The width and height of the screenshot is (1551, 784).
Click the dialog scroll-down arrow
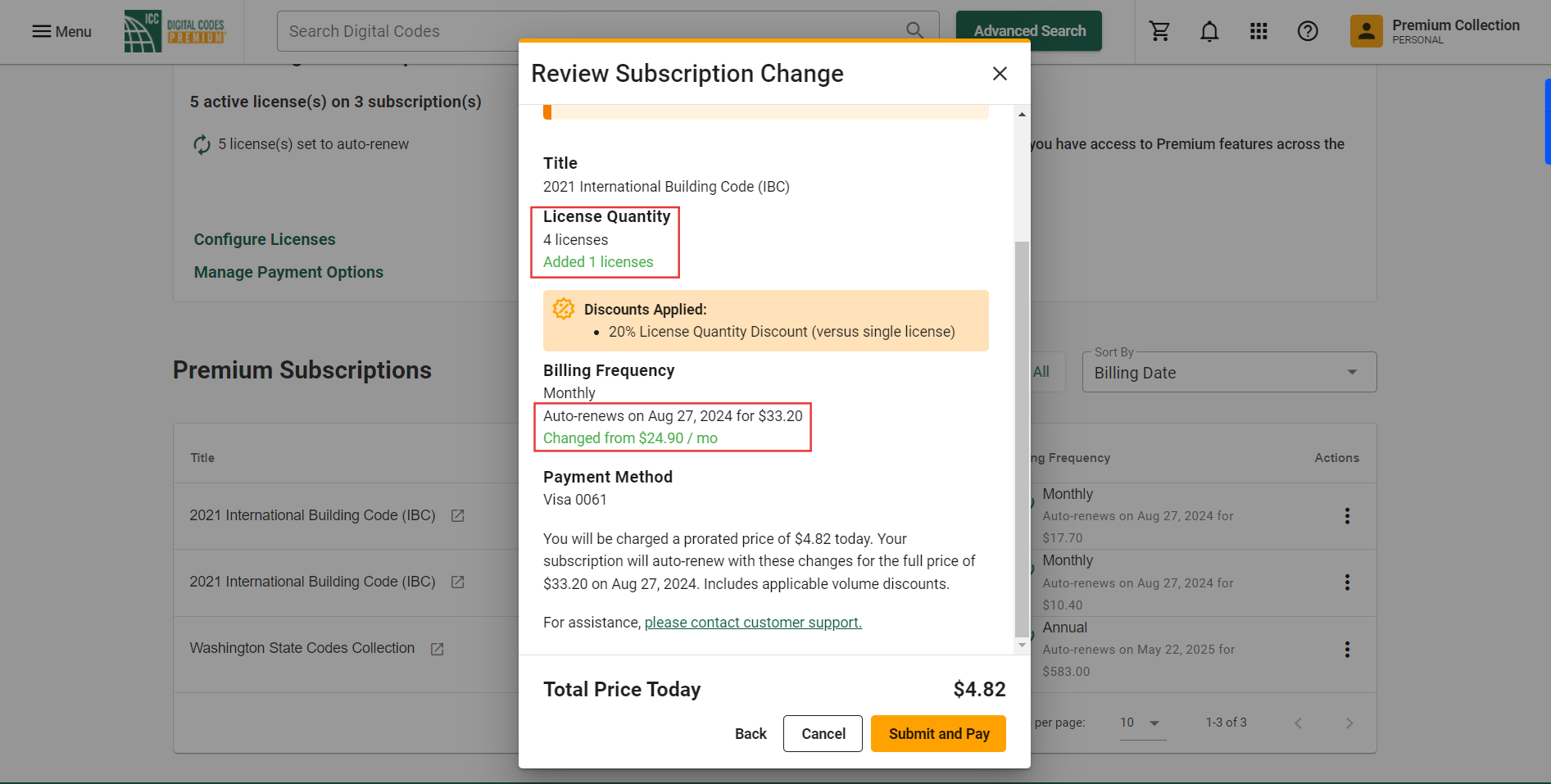coord(1022,646)
